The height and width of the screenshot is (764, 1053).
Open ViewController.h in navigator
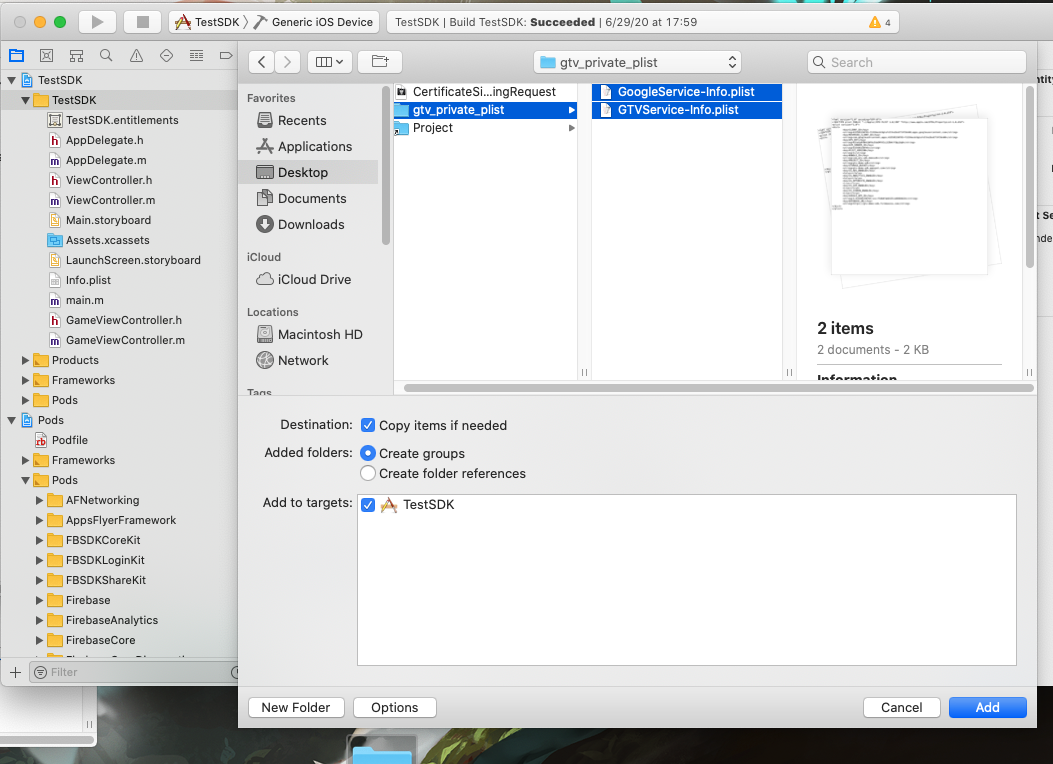point(108,181)
